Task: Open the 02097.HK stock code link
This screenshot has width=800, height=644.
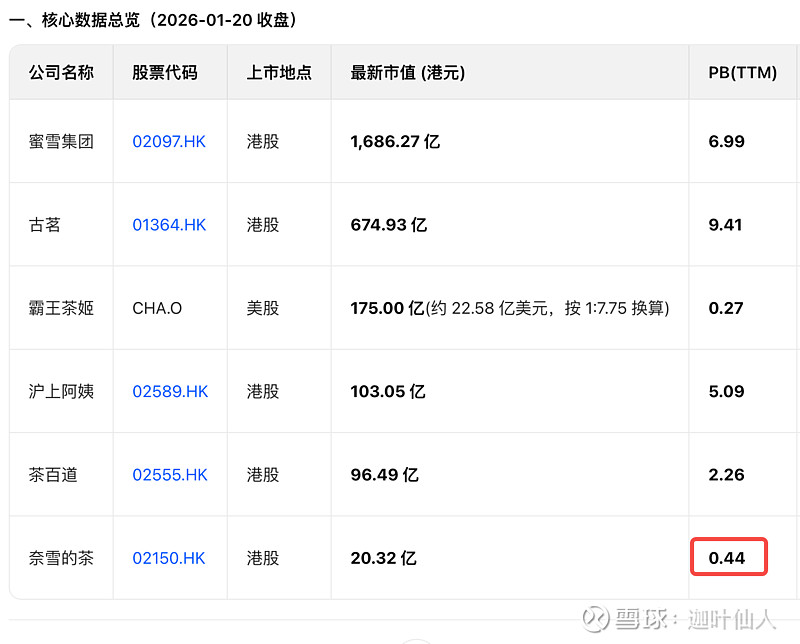Action: (x=169, y=142)
